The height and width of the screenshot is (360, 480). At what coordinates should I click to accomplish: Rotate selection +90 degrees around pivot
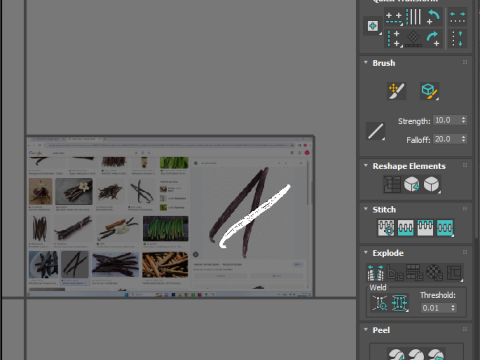(433, 38)
